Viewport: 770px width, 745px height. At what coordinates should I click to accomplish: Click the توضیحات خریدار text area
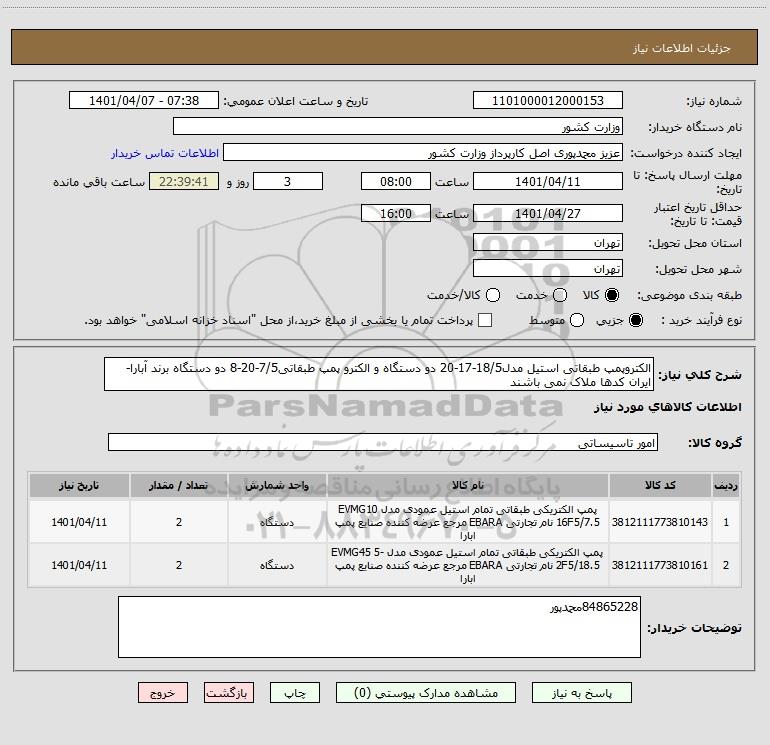[x=379, y=627]
